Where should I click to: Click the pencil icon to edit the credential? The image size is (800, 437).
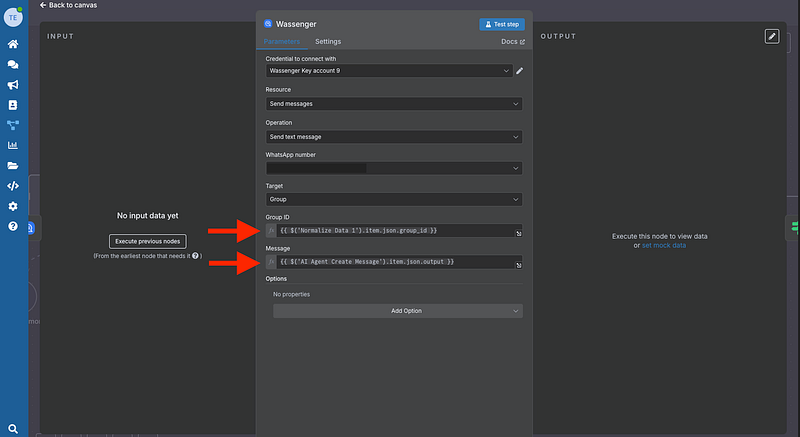click(x=519, y=71)
